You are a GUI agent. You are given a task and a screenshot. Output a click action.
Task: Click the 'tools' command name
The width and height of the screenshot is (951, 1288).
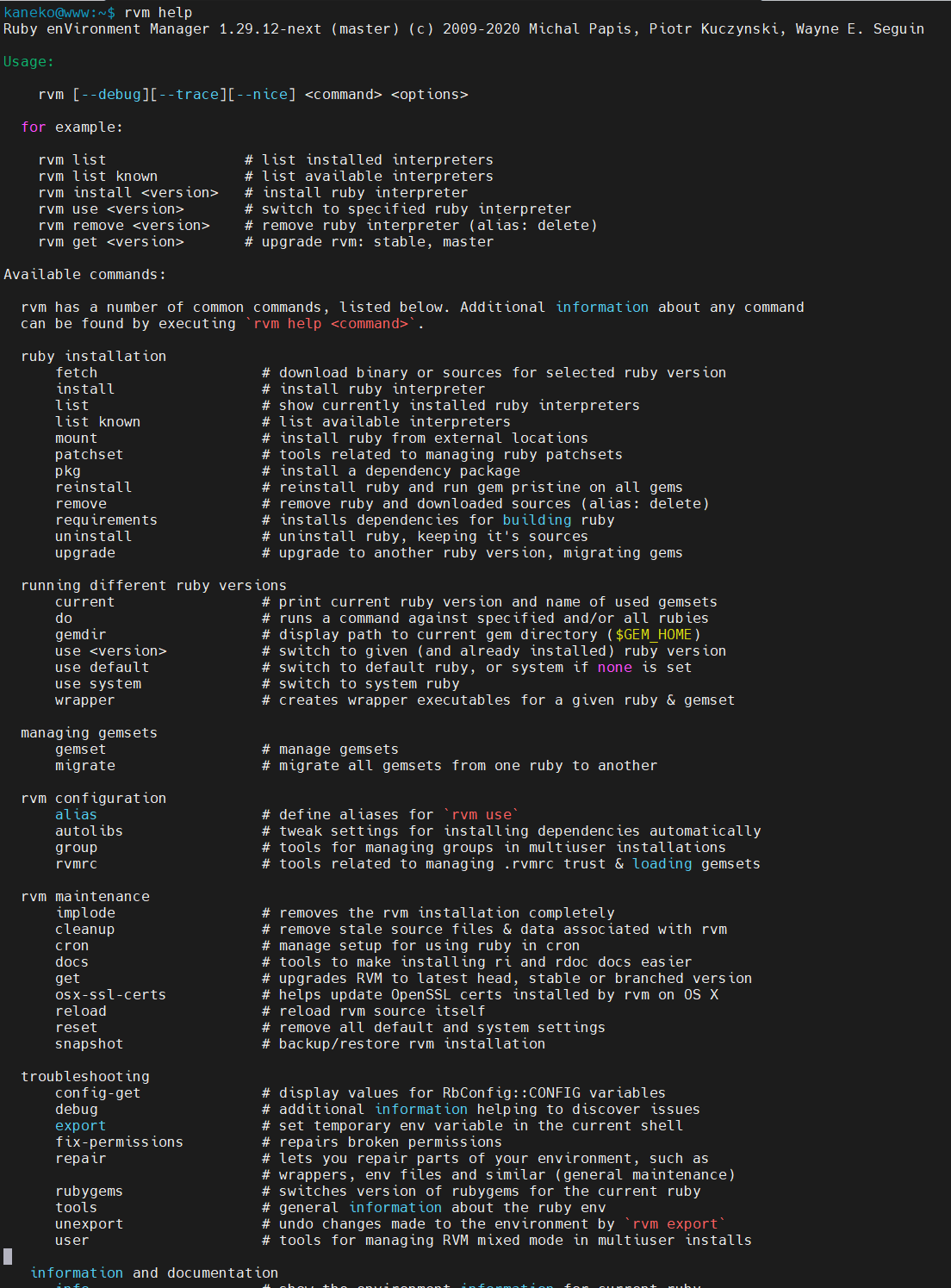(x=77, y=1208)
